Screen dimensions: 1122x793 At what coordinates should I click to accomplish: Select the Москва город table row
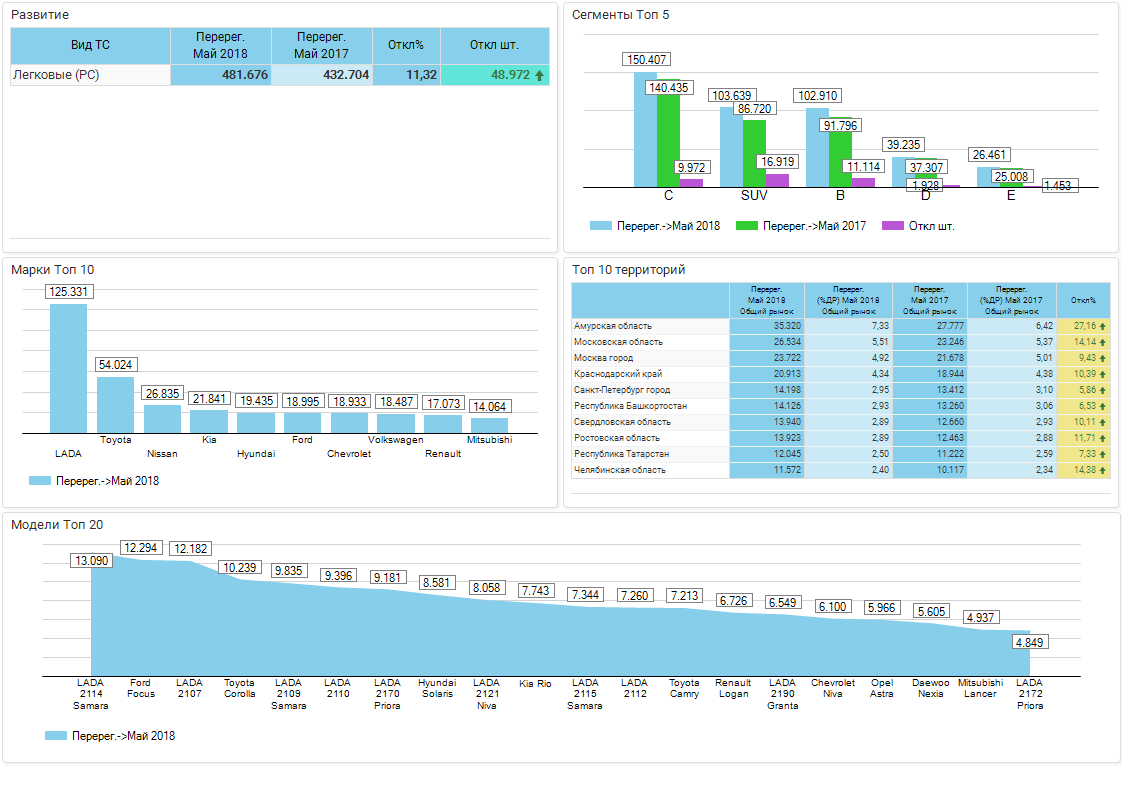tap(650, 358)
